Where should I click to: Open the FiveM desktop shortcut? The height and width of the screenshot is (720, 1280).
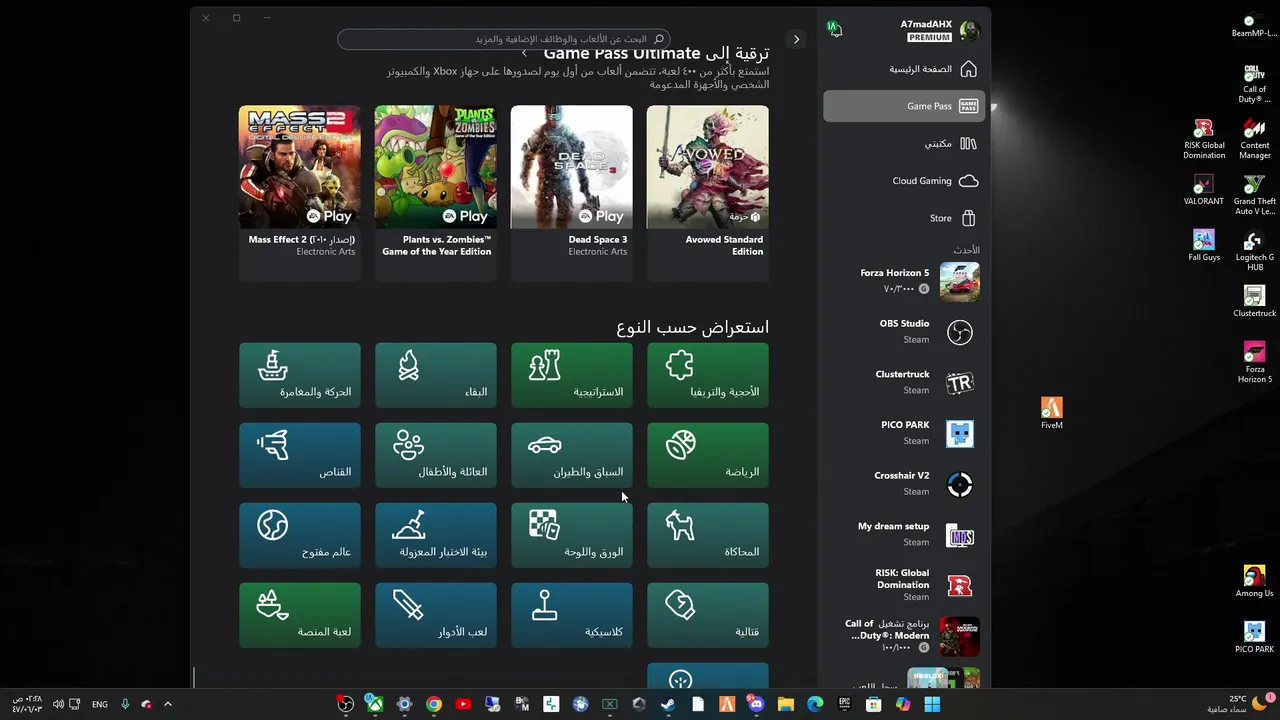point(1051,413)
